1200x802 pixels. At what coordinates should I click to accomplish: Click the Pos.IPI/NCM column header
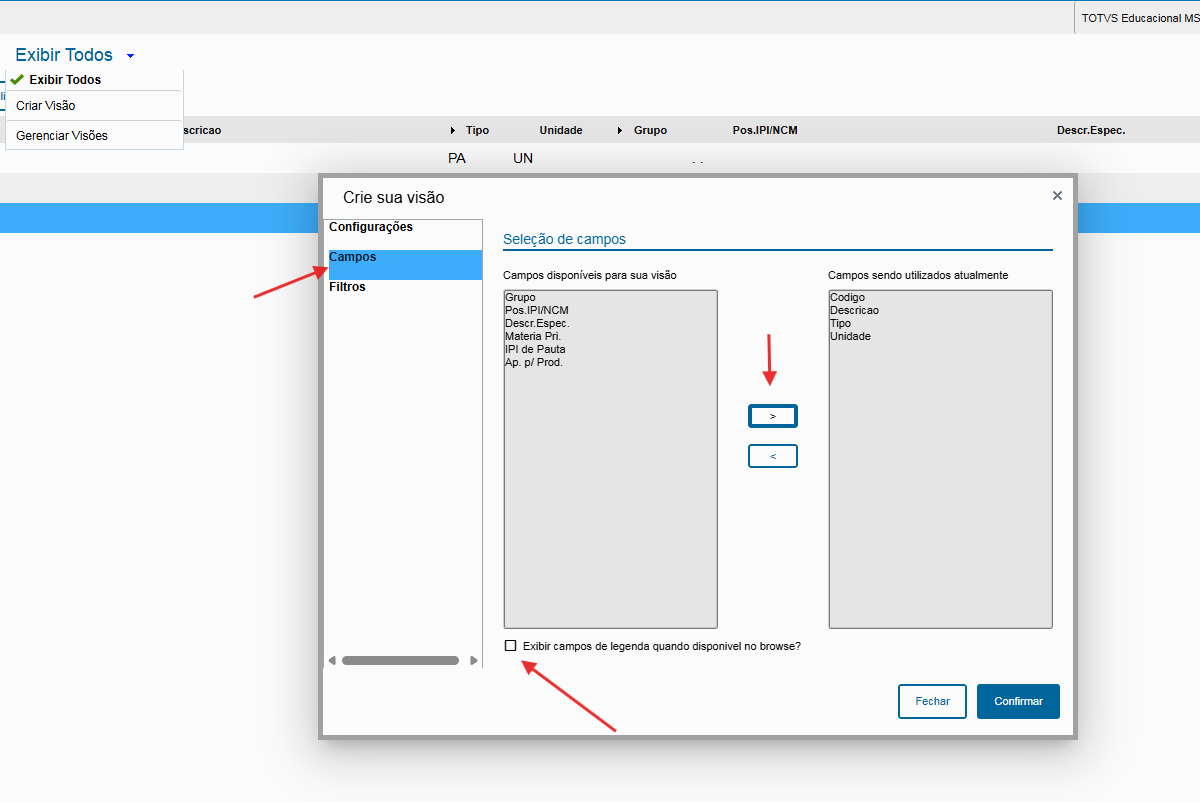[765, 130]
